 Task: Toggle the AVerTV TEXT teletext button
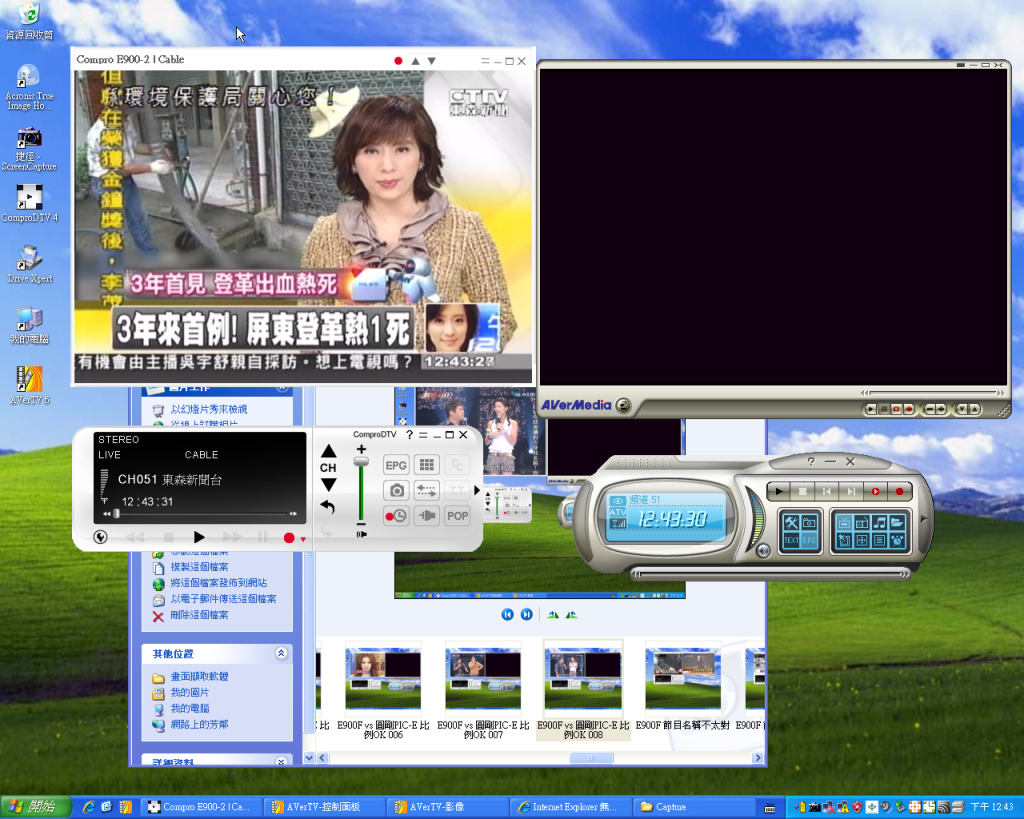point(792,540)
